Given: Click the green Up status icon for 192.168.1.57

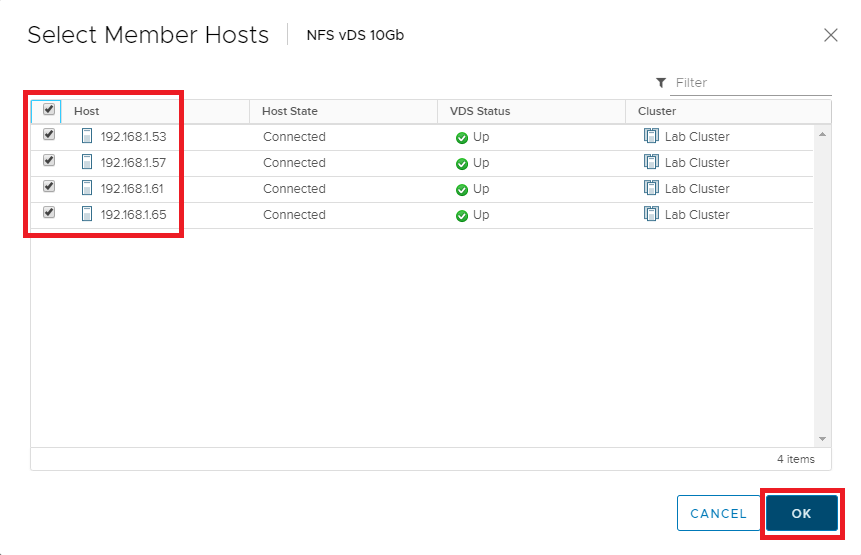Looking at the screenshot, I should coord(462,163).
